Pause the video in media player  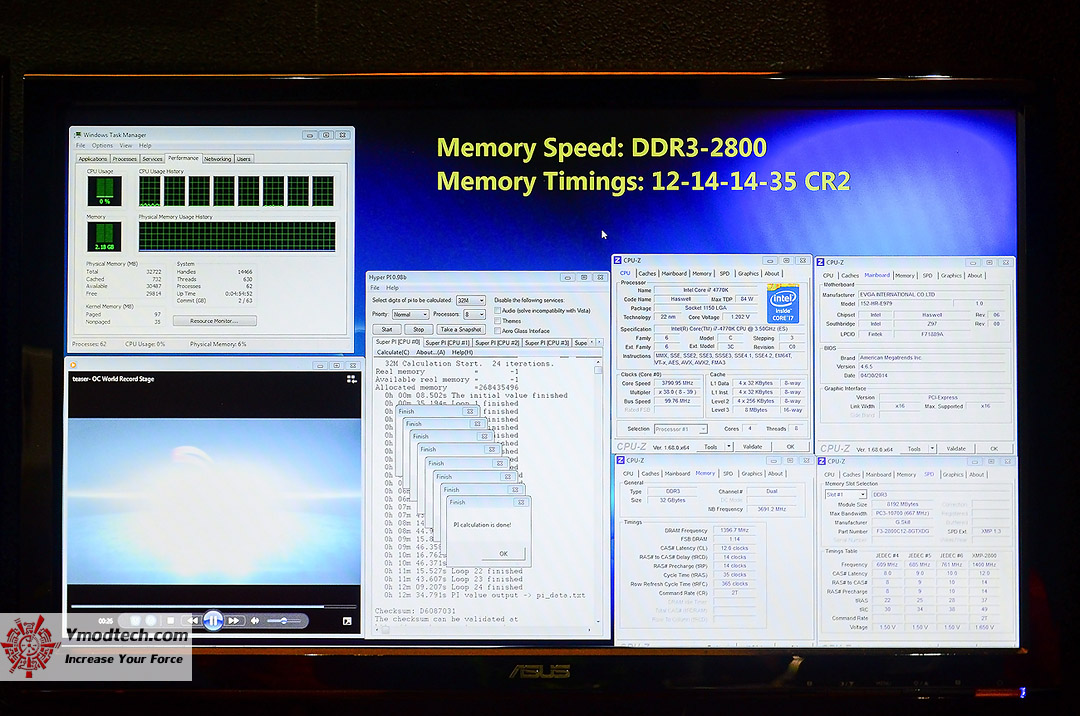tap(214, 620)
